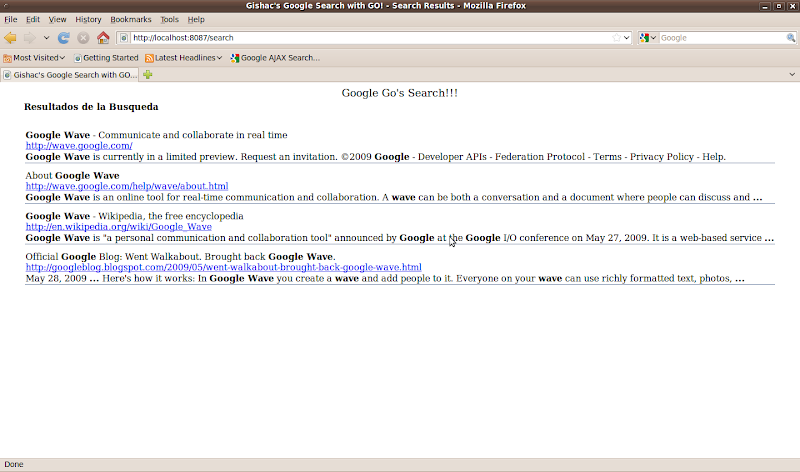Open the Getting Started bookmark

[x=106, y=58]
